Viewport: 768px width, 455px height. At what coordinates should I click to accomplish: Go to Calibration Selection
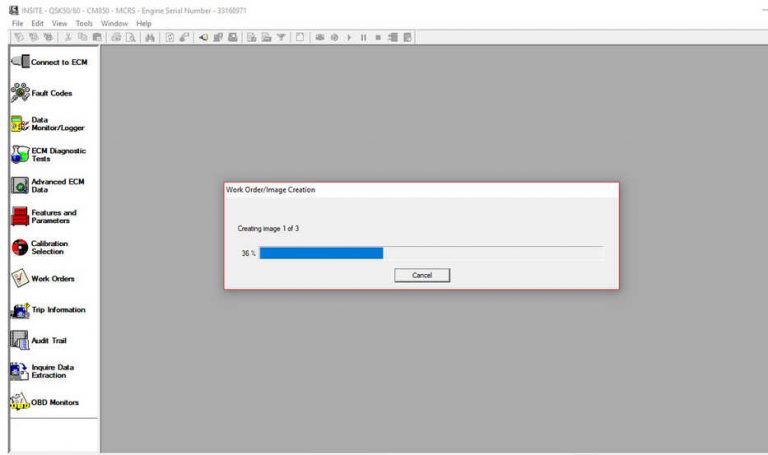[48, 247]
